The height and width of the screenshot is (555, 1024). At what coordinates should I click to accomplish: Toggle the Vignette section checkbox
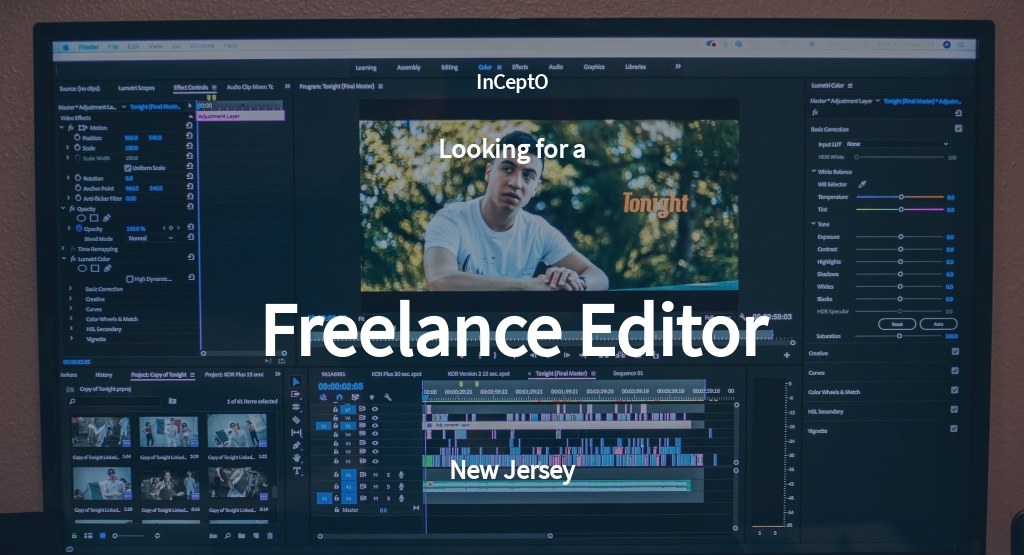[x=955, y=429]
